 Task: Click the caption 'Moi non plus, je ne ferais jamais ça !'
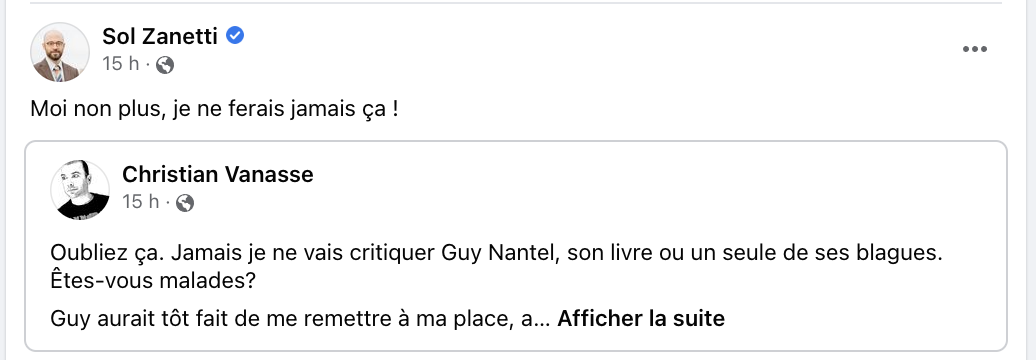click(x=215, y=110)
